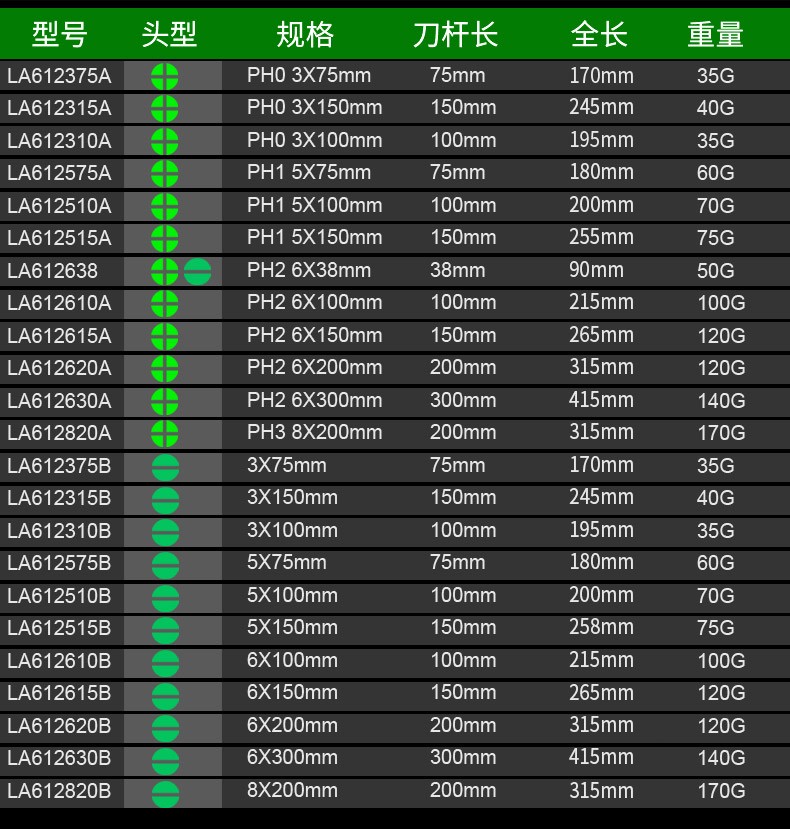Click the slotted icon in row LA612630B

[166, 761]
